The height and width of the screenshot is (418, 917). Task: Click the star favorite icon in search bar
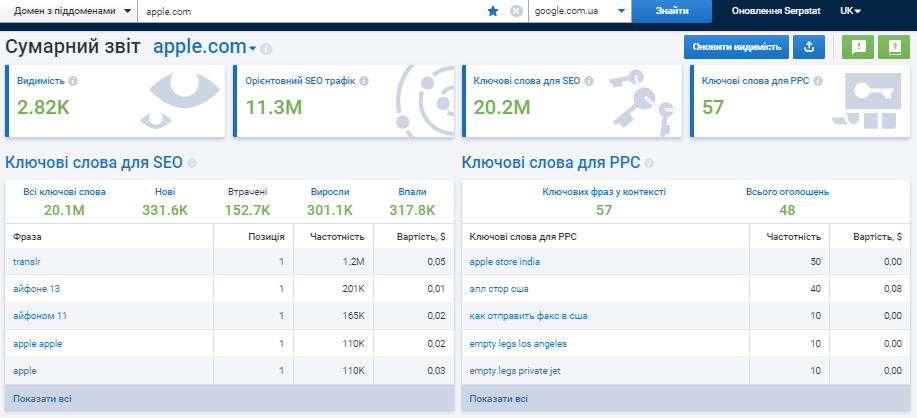pos(492,11)
